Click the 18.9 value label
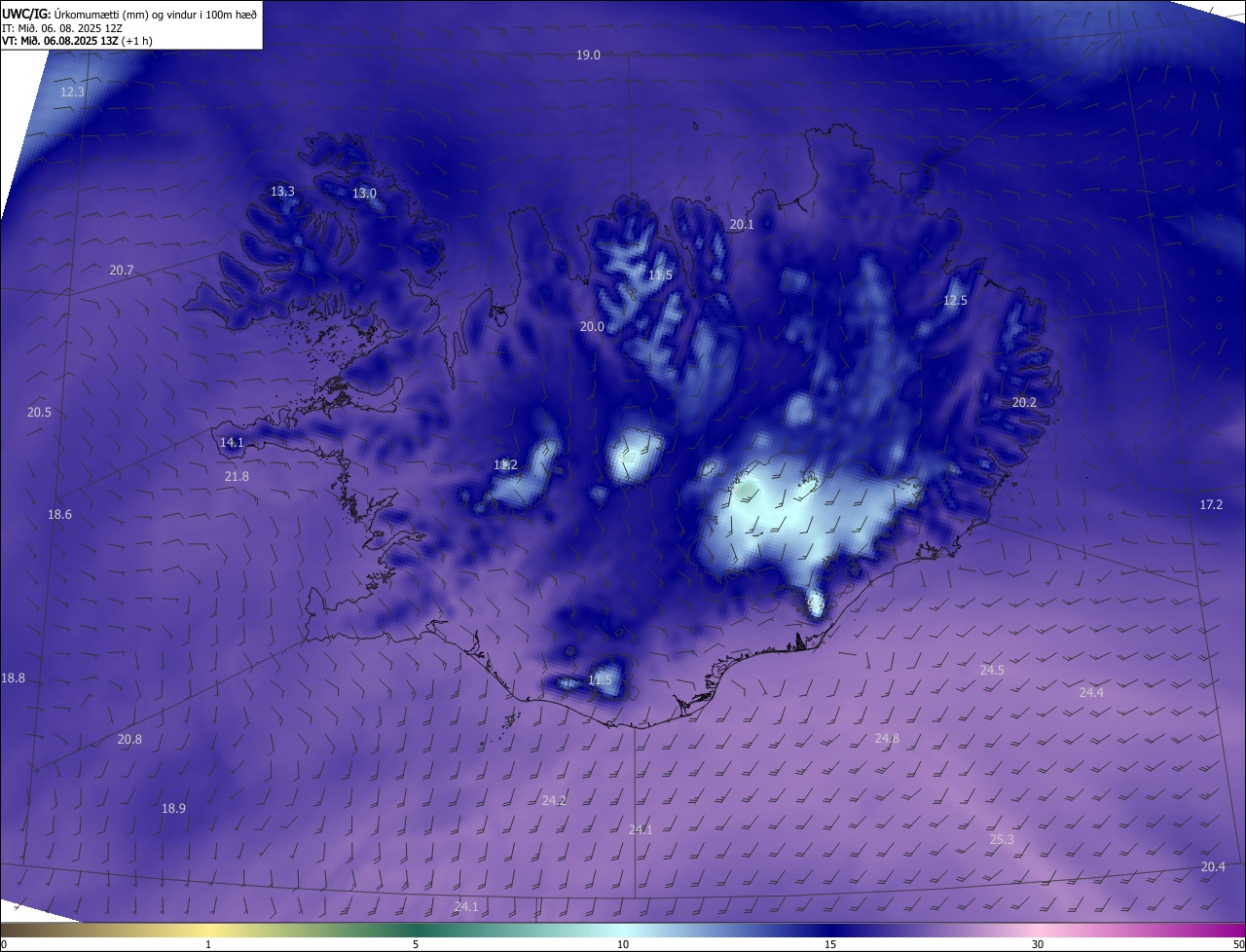The image size is (1246, 952). tap(173, 809)
